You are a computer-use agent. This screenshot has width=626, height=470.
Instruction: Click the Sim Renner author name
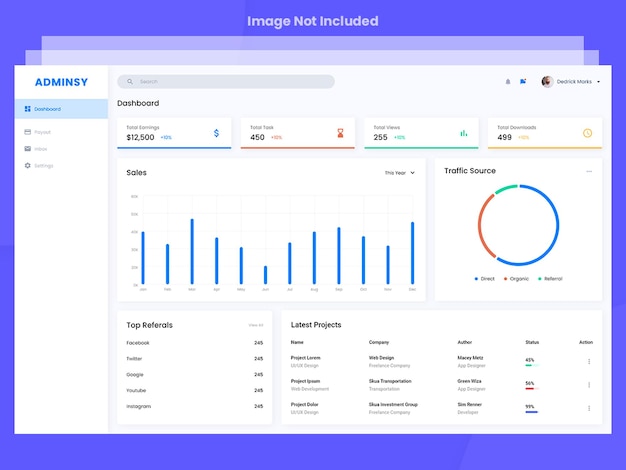click(470, 405)
